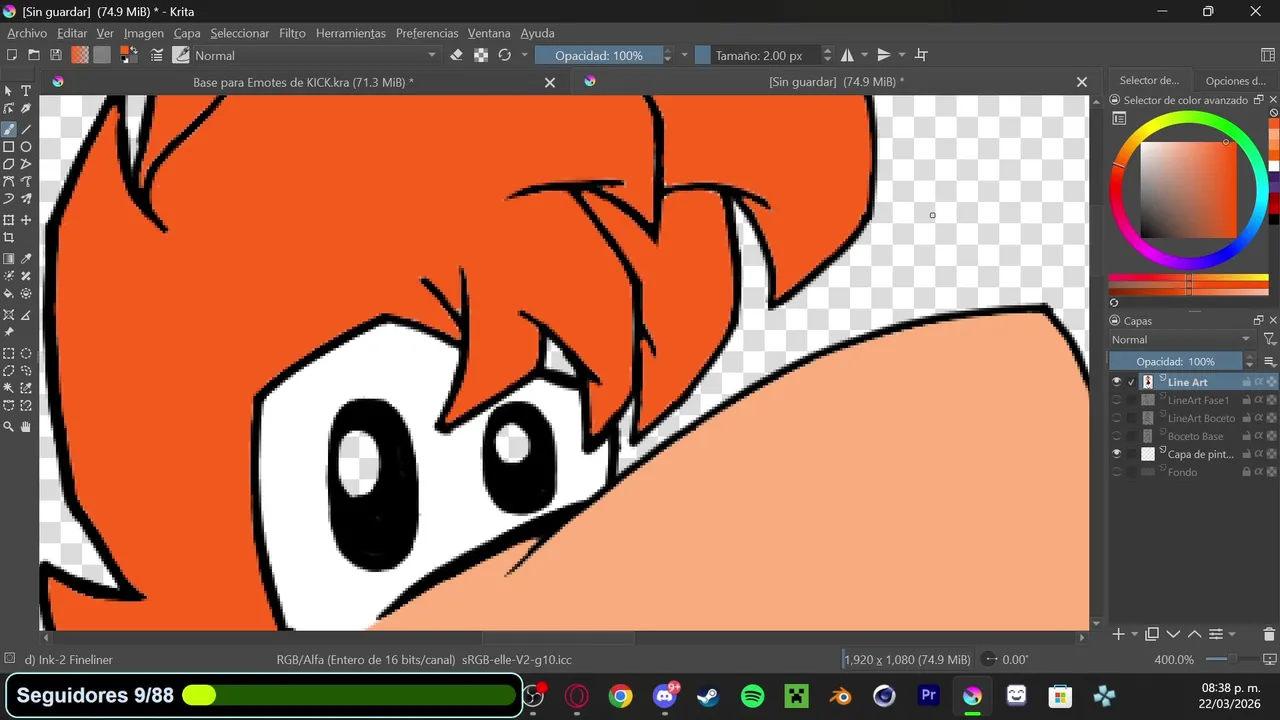Delete the selected layer with trash icon
This screenshot has width=1280, height=720.
coord(1269,634)
